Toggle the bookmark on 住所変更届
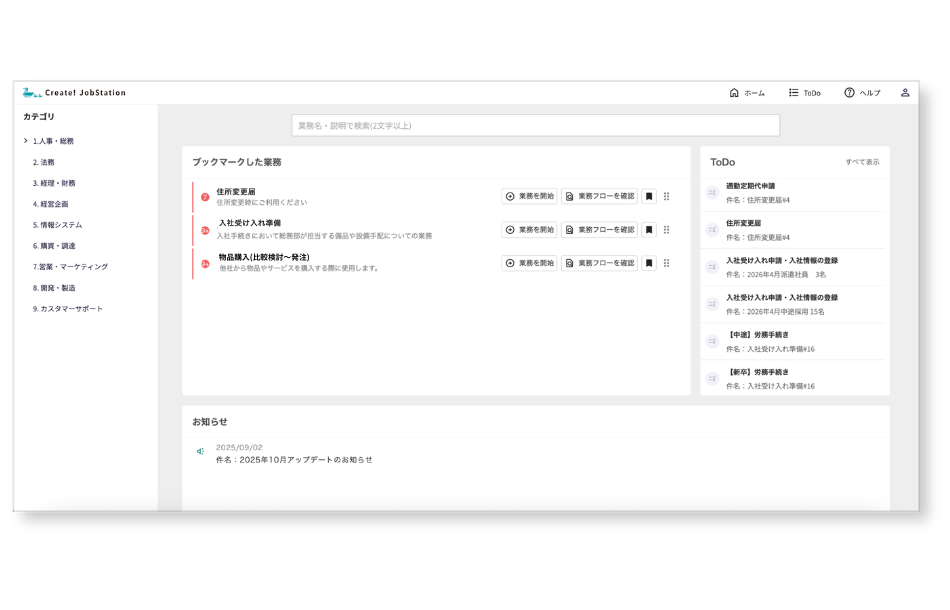The image size is (950, 610). coord(648,196)
